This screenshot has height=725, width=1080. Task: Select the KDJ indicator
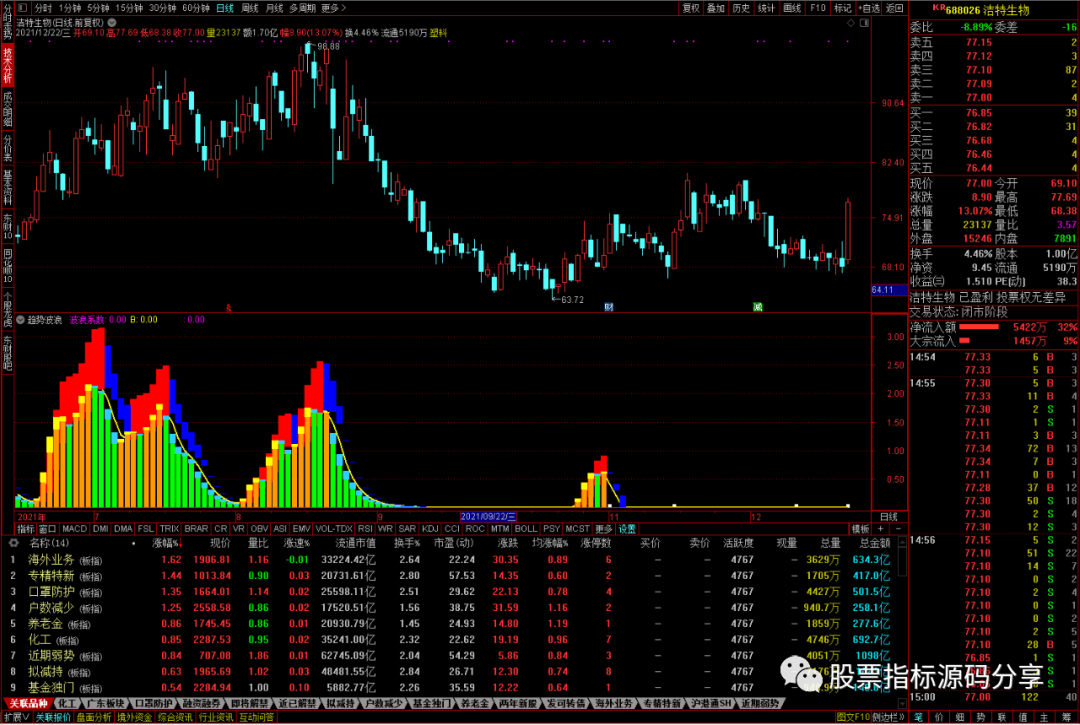click(430, 529)
